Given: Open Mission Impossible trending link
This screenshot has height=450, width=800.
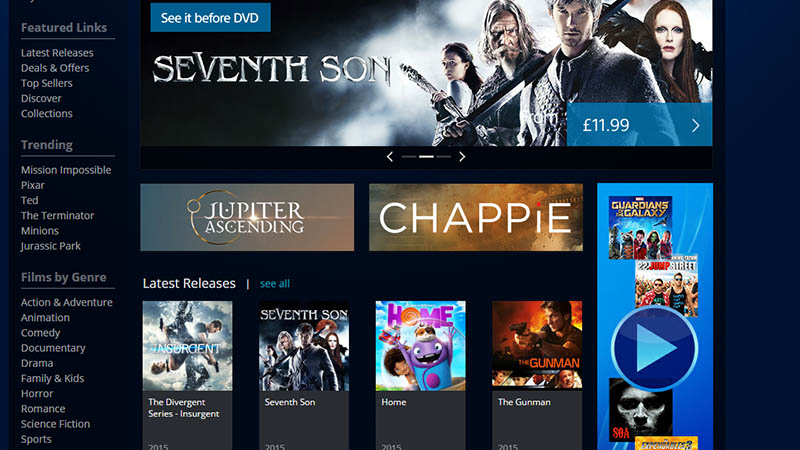Looking at the screenshot, I should tap(66, 170).
